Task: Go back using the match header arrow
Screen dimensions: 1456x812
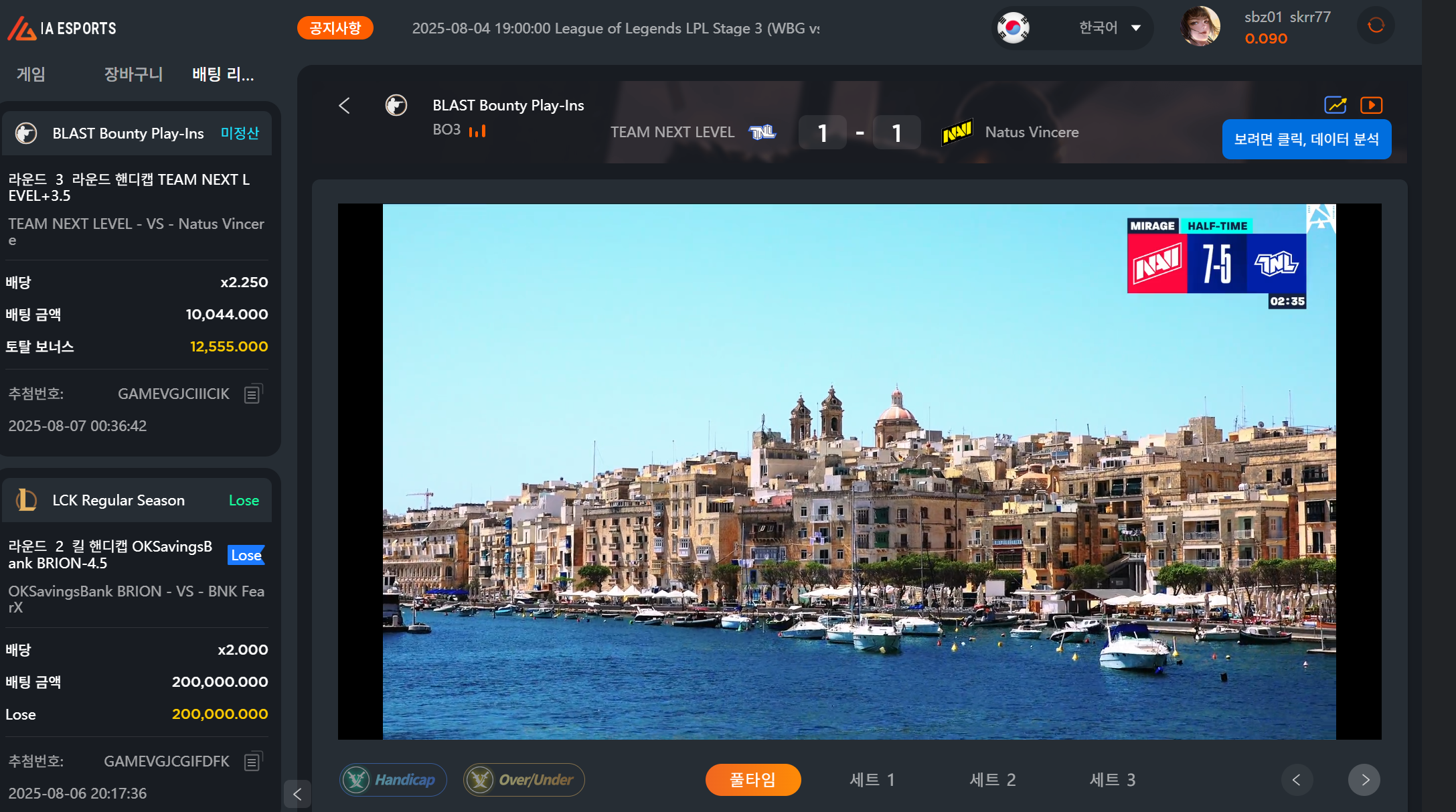Action: click(x=345, y=106)
